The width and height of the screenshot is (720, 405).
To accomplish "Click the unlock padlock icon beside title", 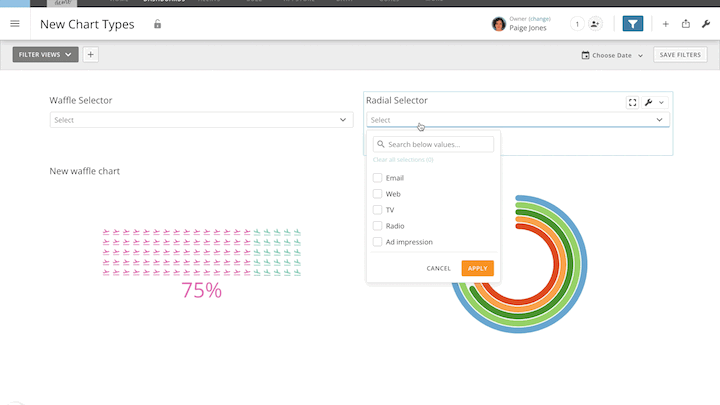I will tap(157, 24).
